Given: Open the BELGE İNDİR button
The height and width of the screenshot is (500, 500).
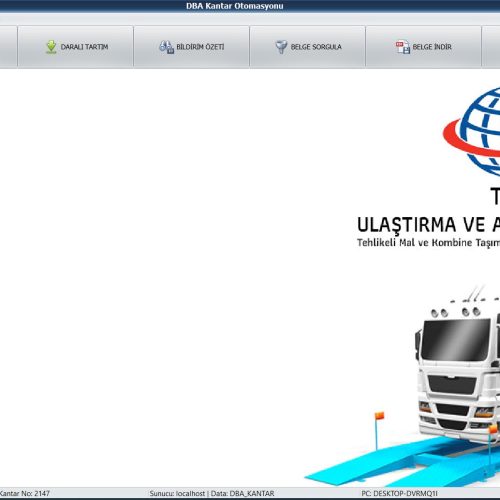Looking at the screenshot, I should [x=423, y=47].
